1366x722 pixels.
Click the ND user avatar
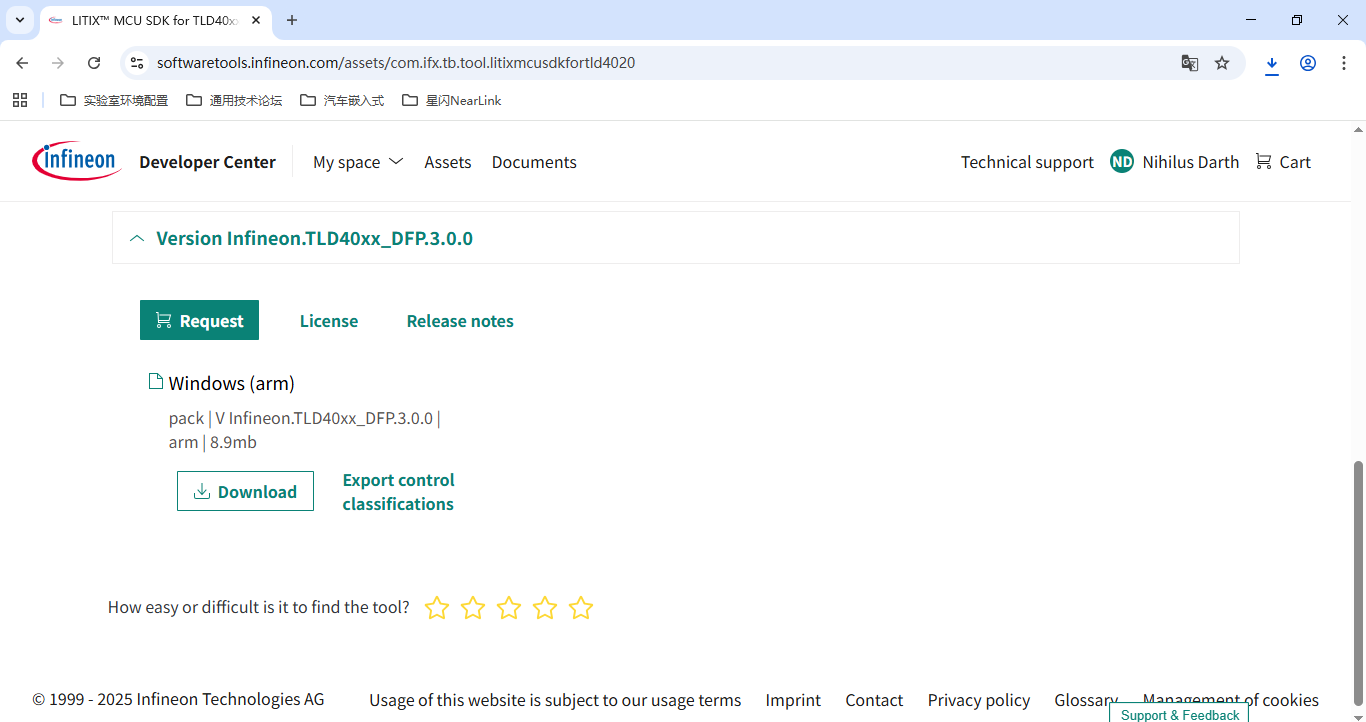click(1122, 162)
